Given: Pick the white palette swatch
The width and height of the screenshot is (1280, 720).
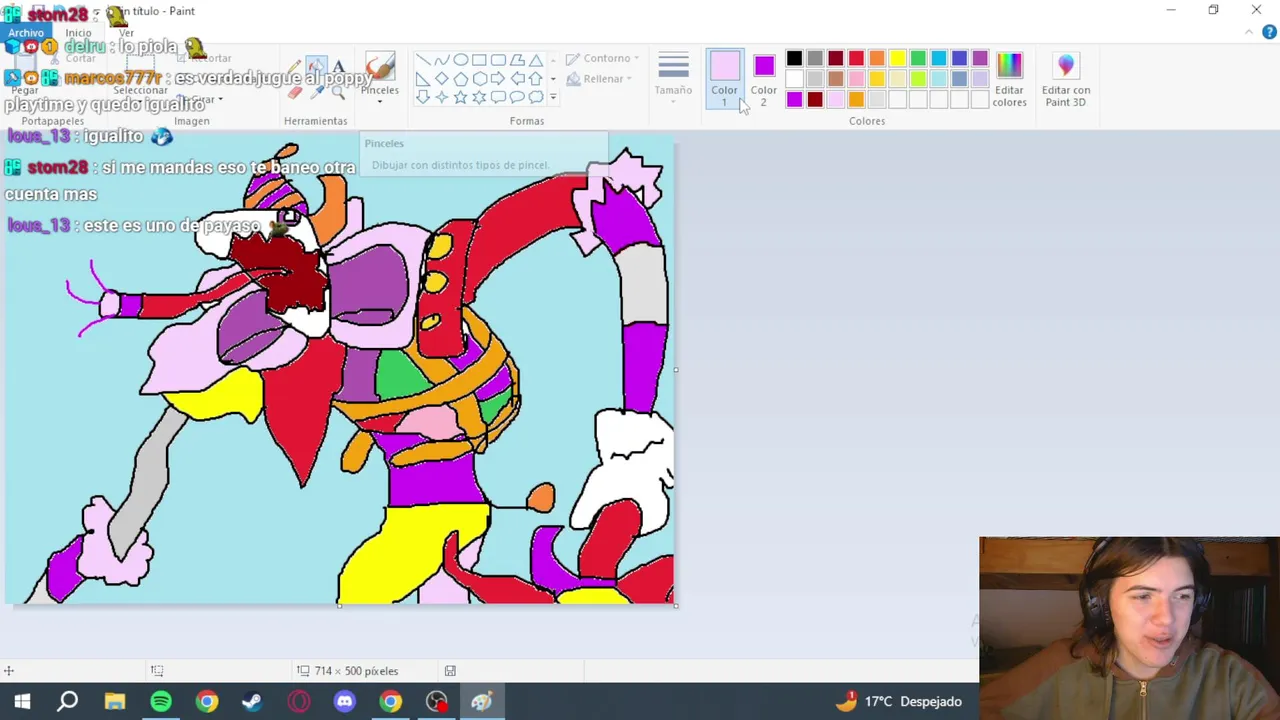Looking at the screenshot, I should (x=794, y=79).
